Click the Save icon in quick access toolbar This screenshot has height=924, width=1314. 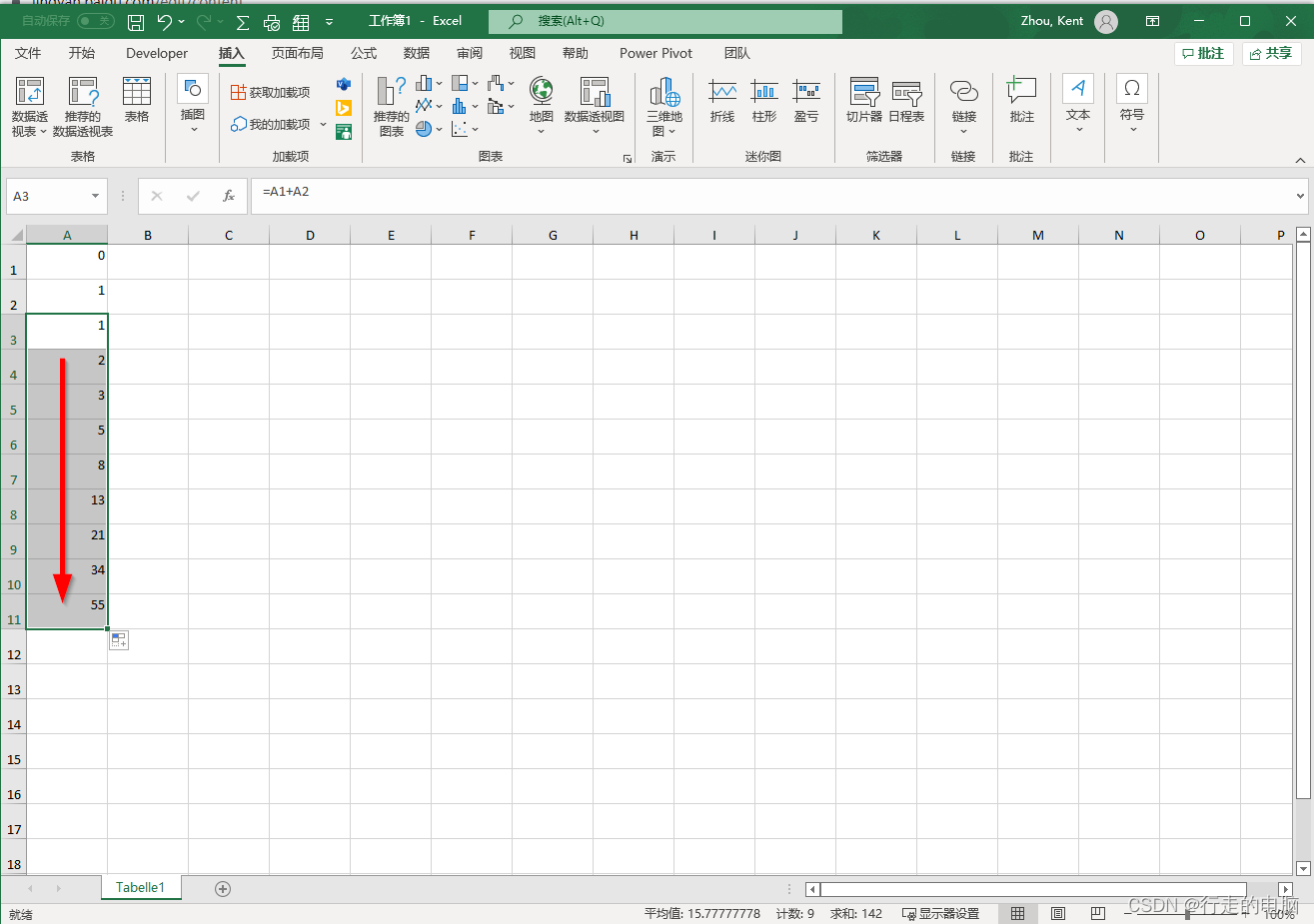tap(136, 21)
